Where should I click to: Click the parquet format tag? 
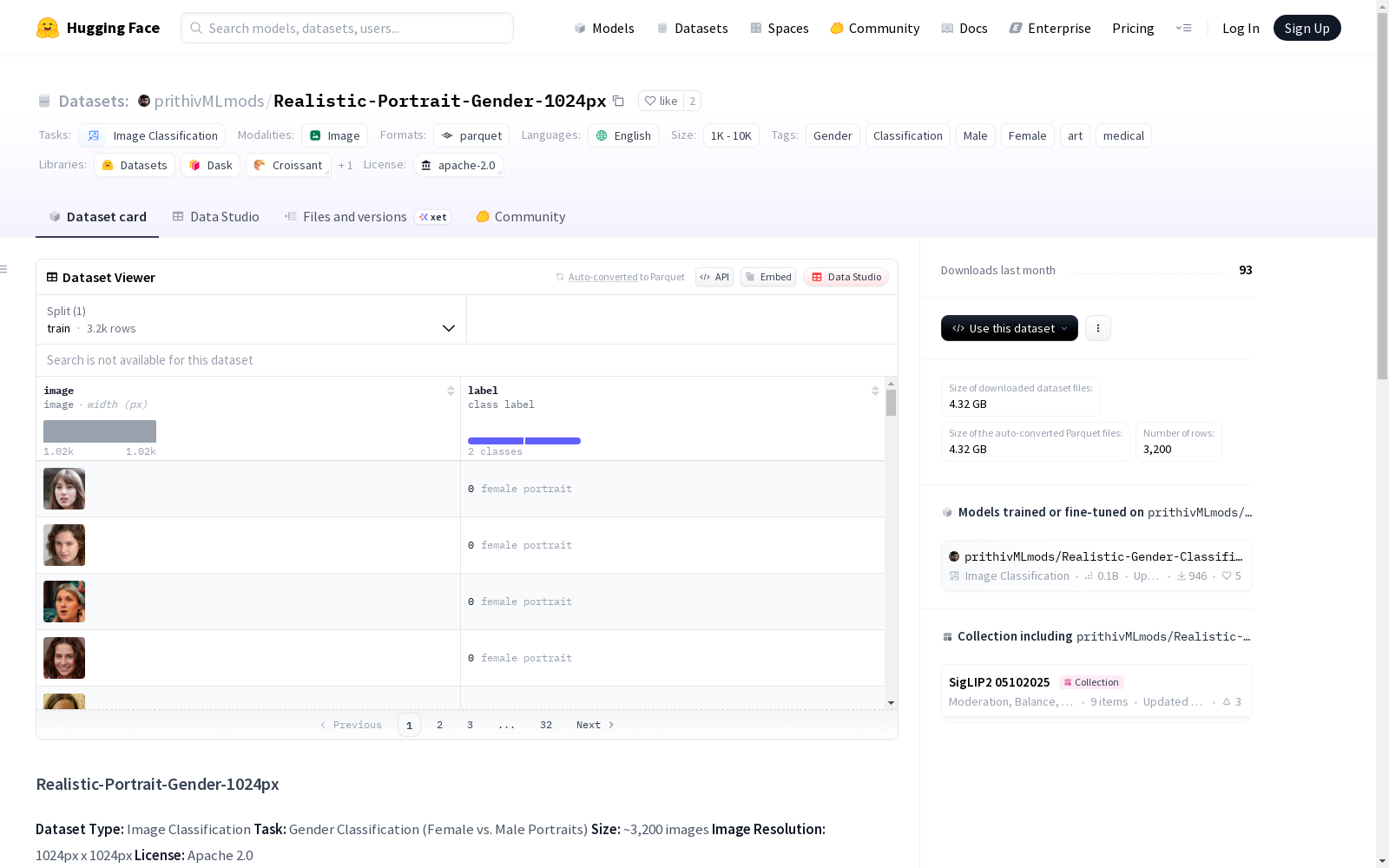click(471, 135)
